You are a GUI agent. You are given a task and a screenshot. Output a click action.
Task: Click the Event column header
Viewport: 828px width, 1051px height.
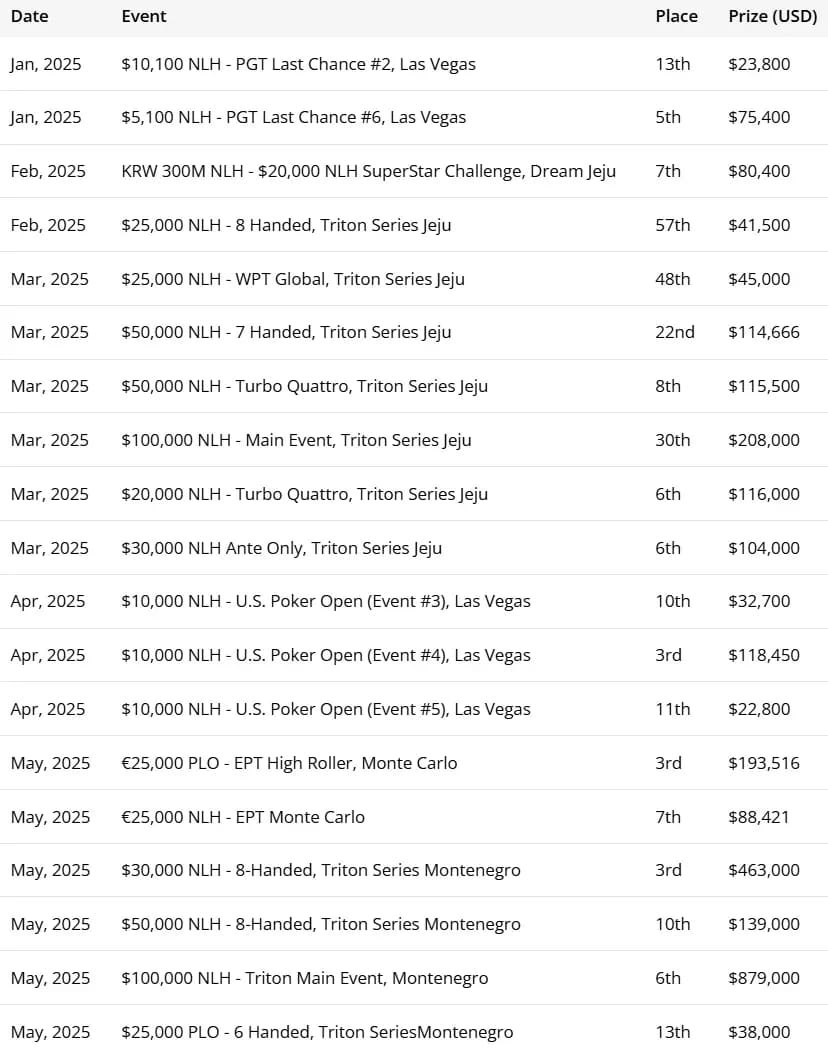tap(144, 16)
